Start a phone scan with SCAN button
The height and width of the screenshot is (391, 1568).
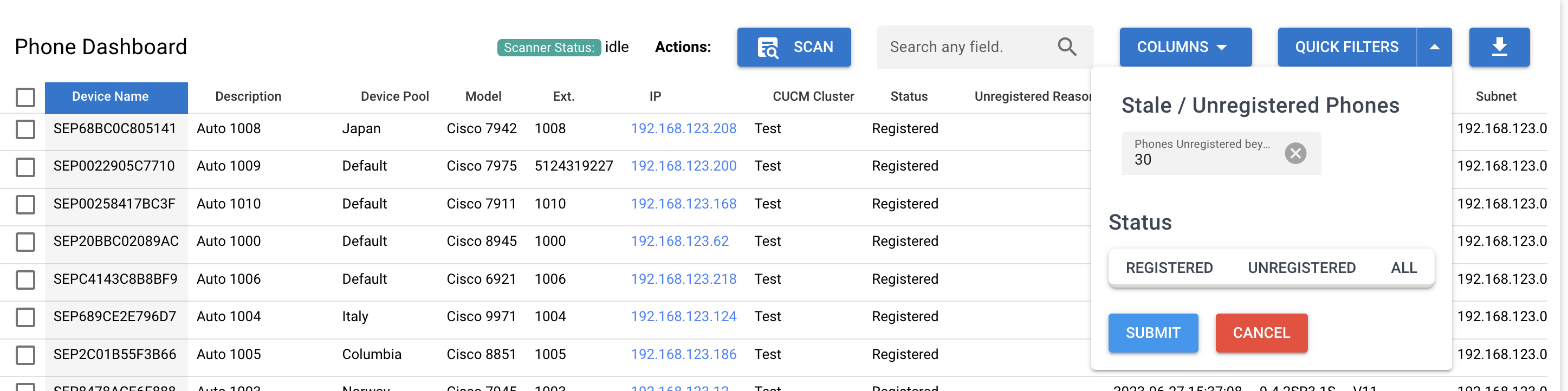pos(793,47)
